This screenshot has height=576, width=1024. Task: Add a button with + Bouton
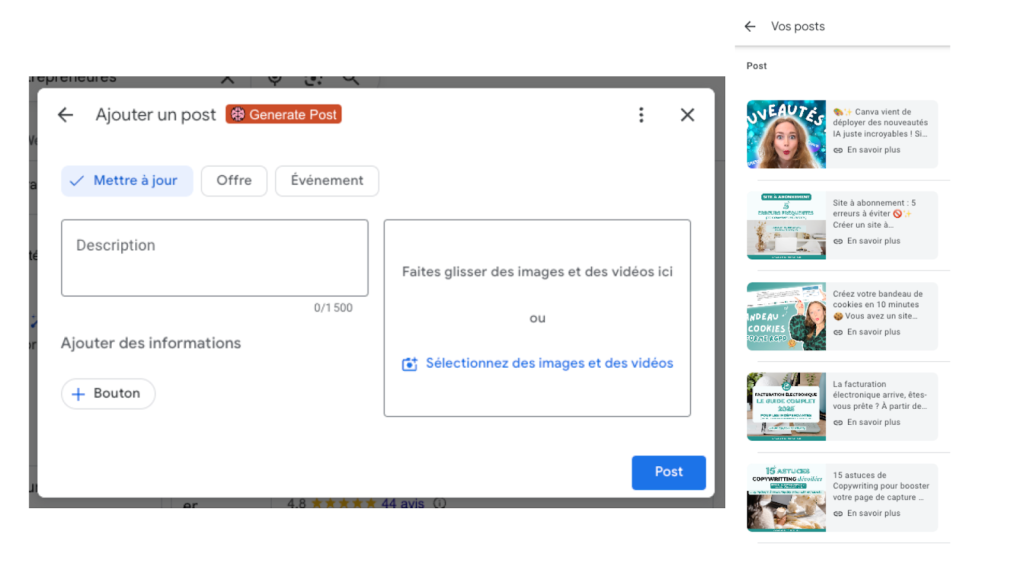(x=108, y=393)
